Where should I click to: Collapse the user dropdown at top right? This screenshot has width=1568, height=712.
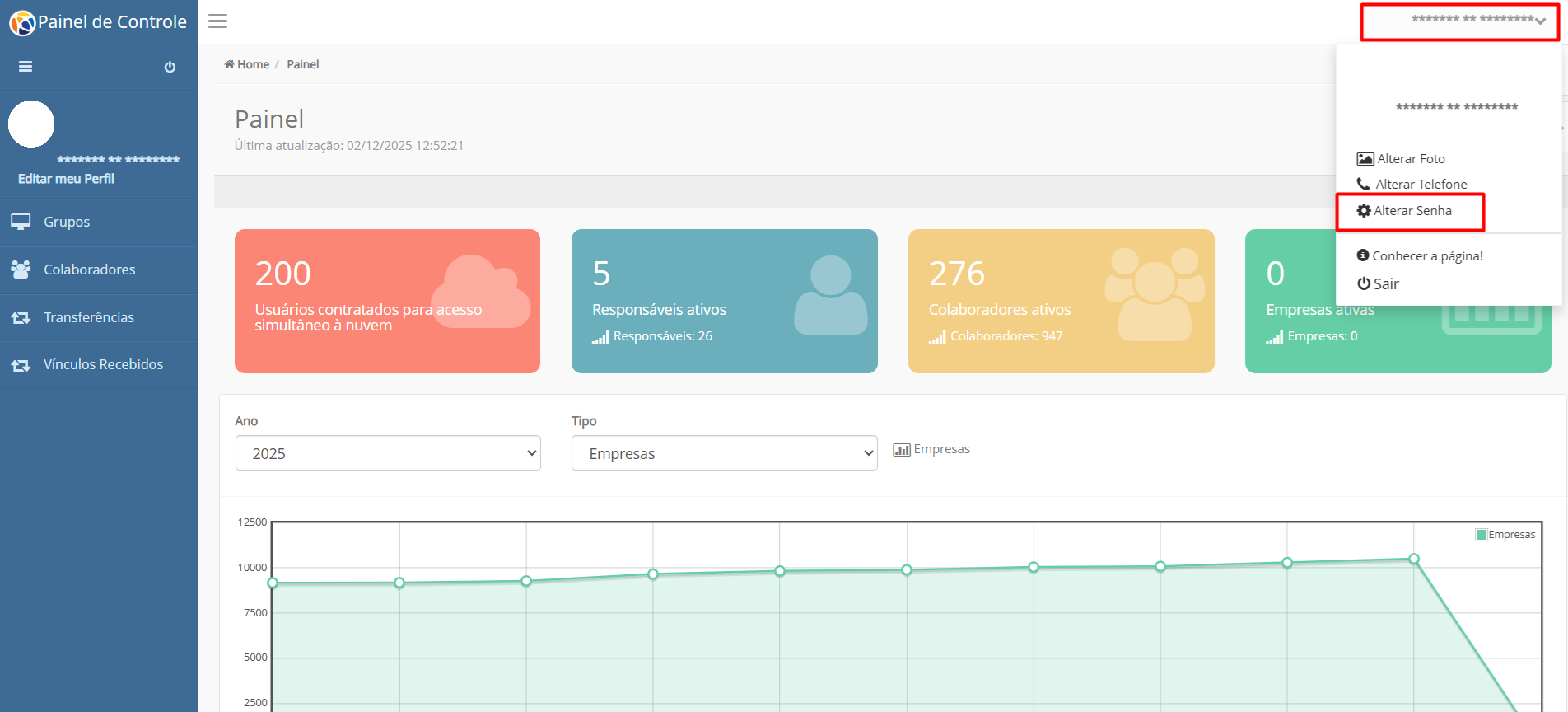(1459, 21)
